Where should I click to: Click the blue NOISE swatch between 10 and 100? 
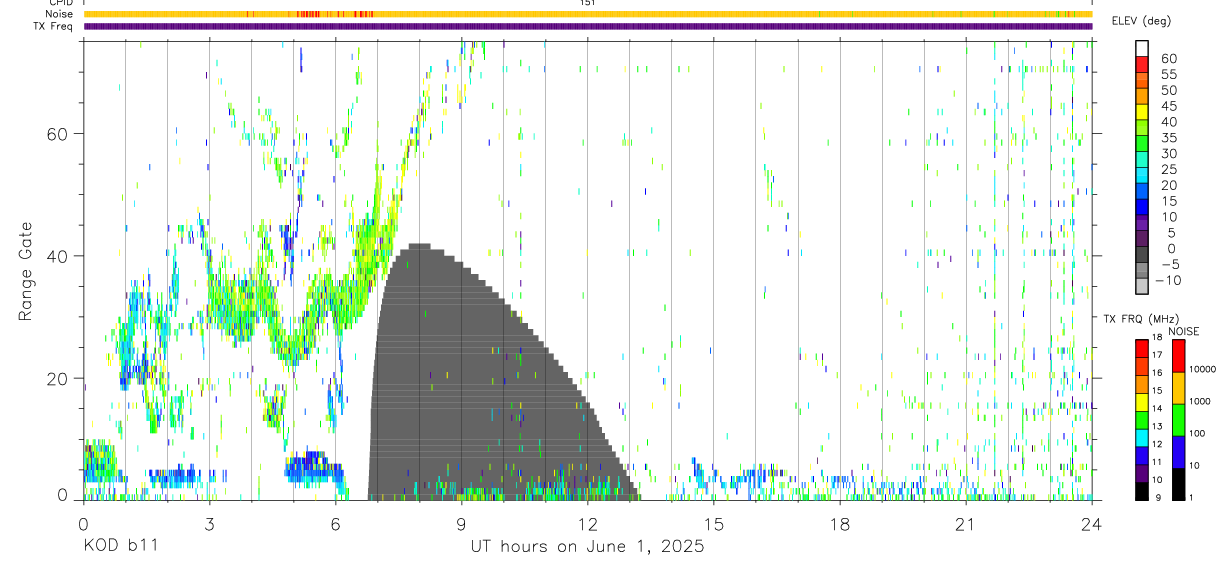click(1178, 452)
